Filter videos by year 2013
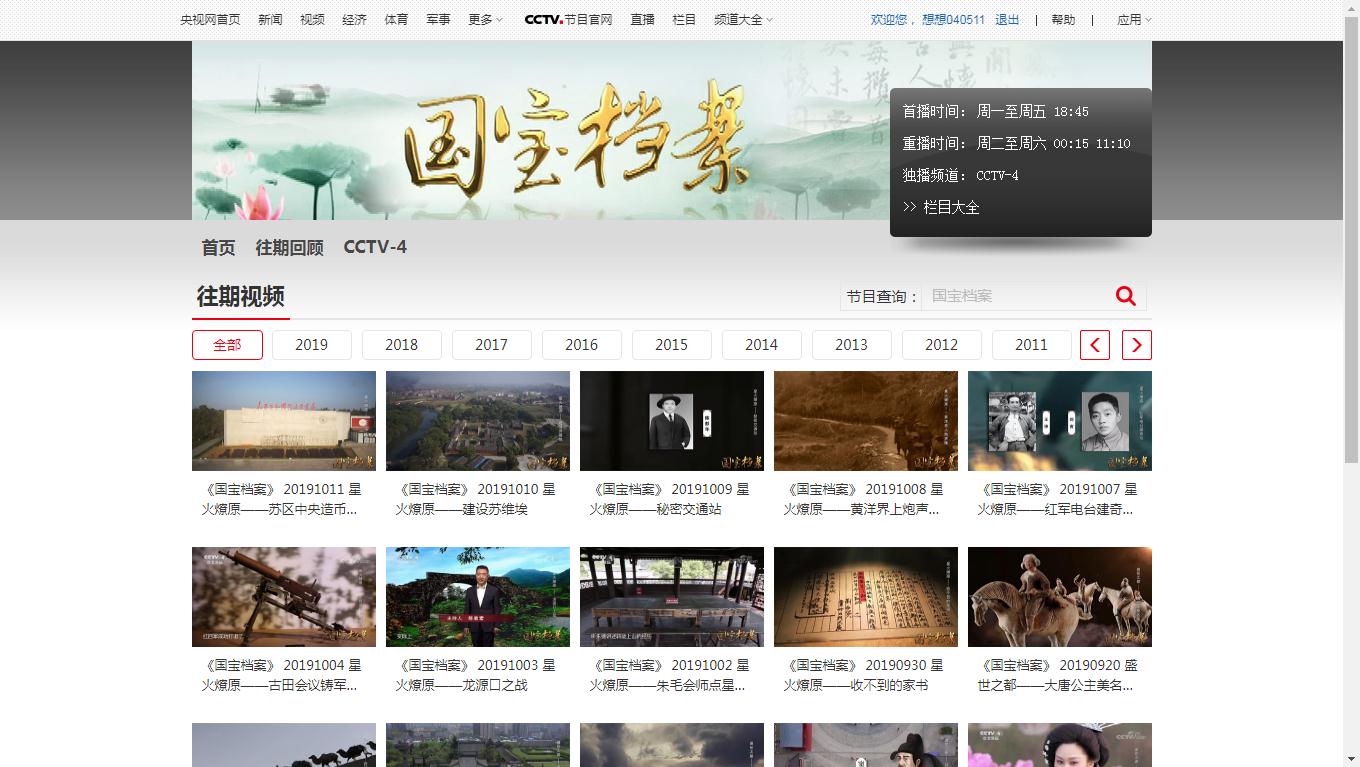This screenshot has height=767, width=1360. pos(852,345)
